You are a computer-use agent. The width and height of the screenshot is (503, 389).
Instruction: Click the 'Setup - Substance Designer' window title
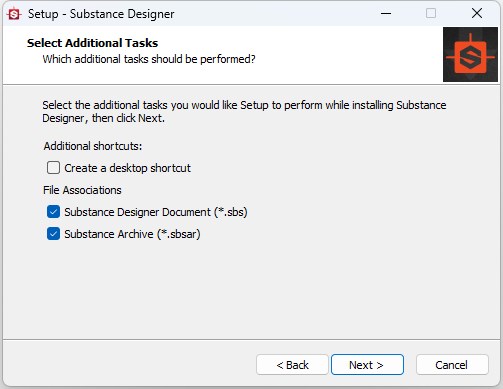coord(101,14)
